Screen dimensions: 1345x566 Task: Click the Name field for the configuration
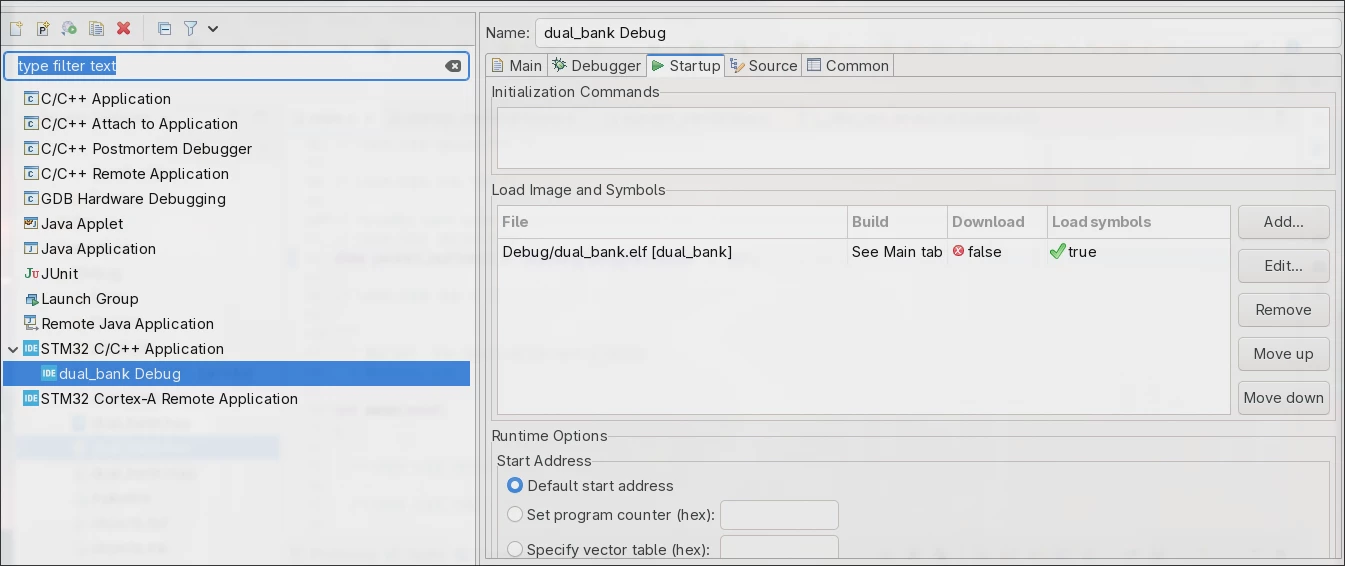[937, 33]
